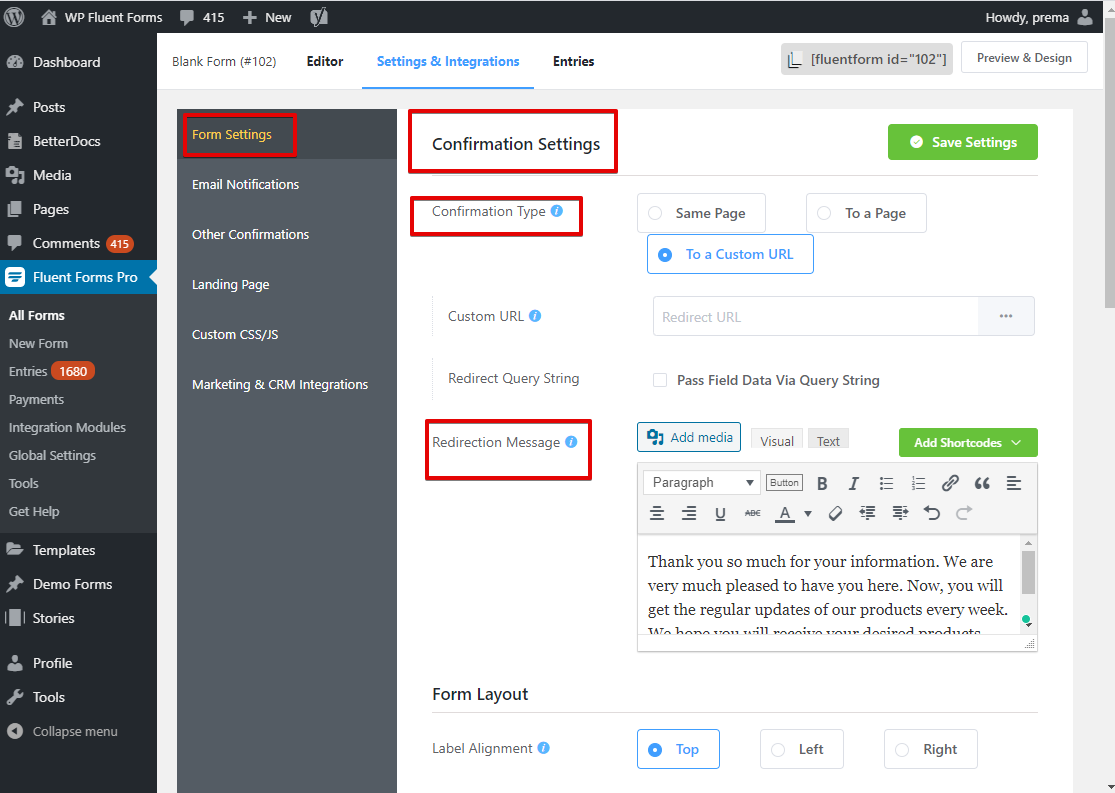1115x793 pixels.
Task: Click the user avatar icon
Action: (1085, 17)
